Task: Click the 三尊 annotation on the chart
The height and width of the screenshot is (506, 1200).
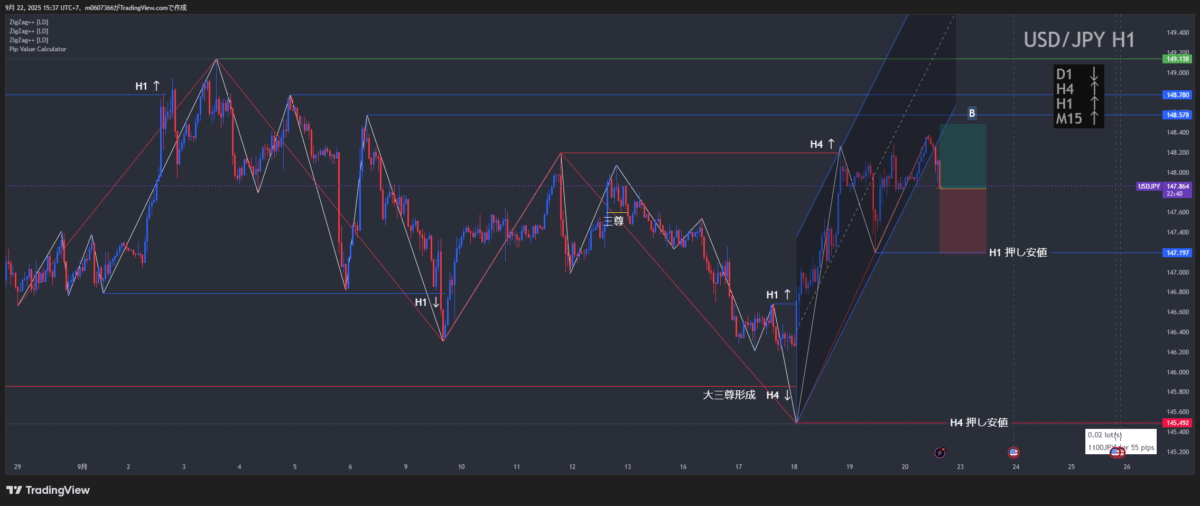Action: coord(613,221)
